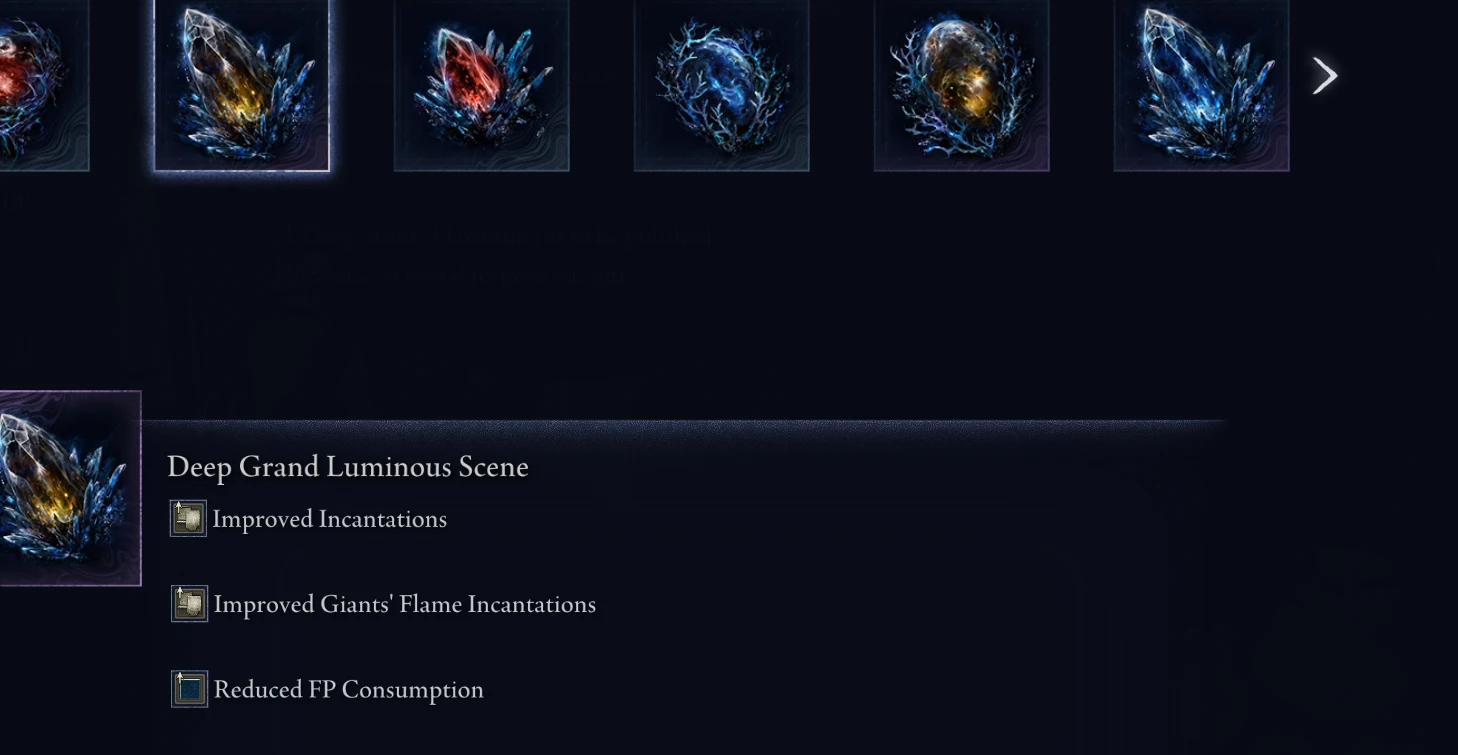This screenshot has height=755, width=1458.
Task: Click the Reduced FP Consumption text
Action: pyautogui.click(x=349, y=690)
